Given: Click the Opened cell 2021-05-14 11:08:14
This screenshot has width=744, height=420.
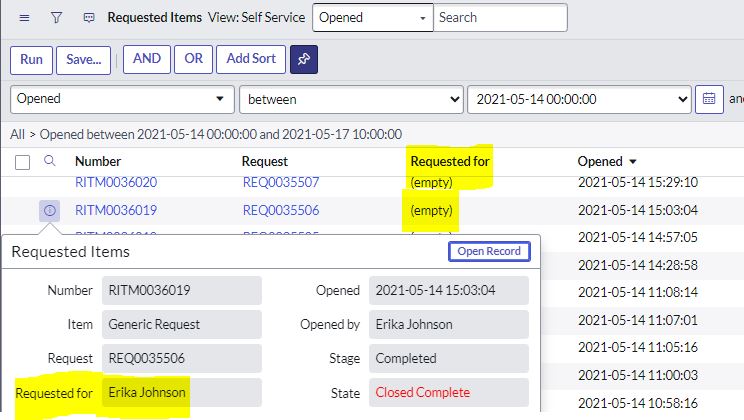Looking at the screenshot, I should pos(638,292).
